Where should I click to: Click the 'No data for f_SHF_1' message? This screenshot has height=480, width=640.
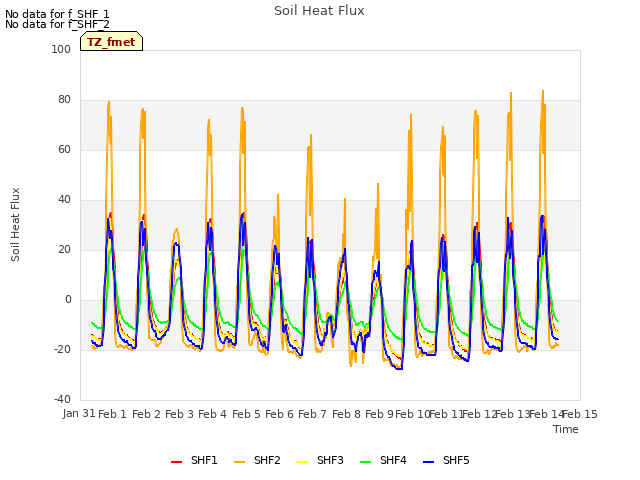click(x=57, y=14)
